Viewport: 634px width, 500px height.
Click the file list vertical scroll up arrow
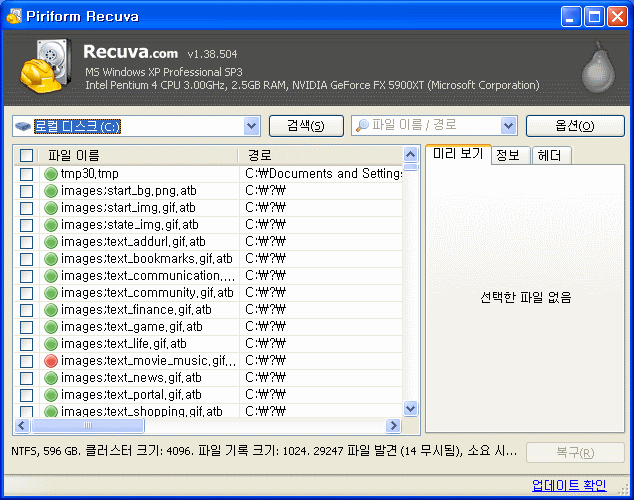(x=410, y=154)
